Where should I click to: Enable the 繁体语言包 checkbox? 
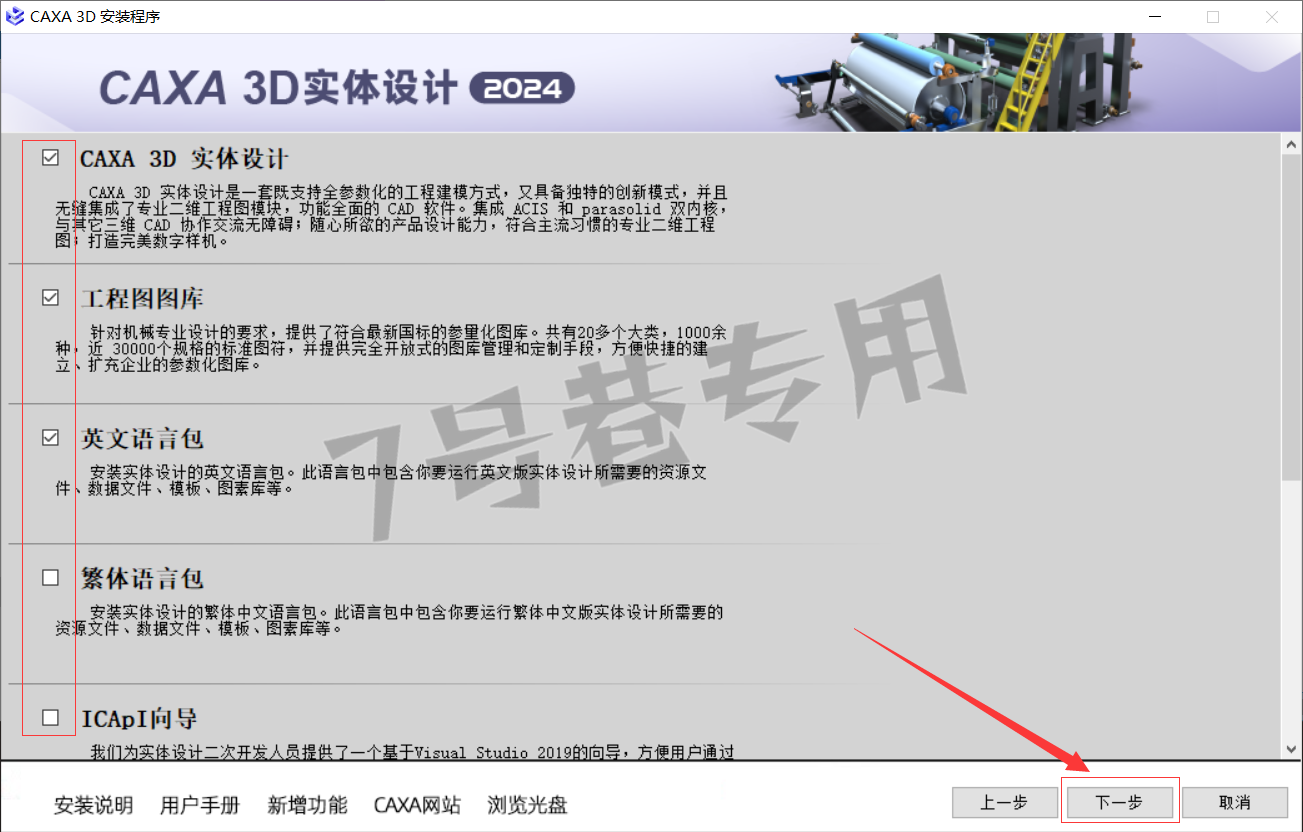(x=51, y=577)
